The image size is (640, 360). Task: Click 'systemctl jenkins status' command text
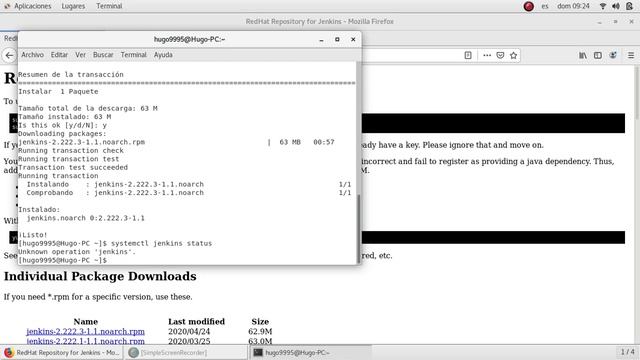[x=162, y=243]
